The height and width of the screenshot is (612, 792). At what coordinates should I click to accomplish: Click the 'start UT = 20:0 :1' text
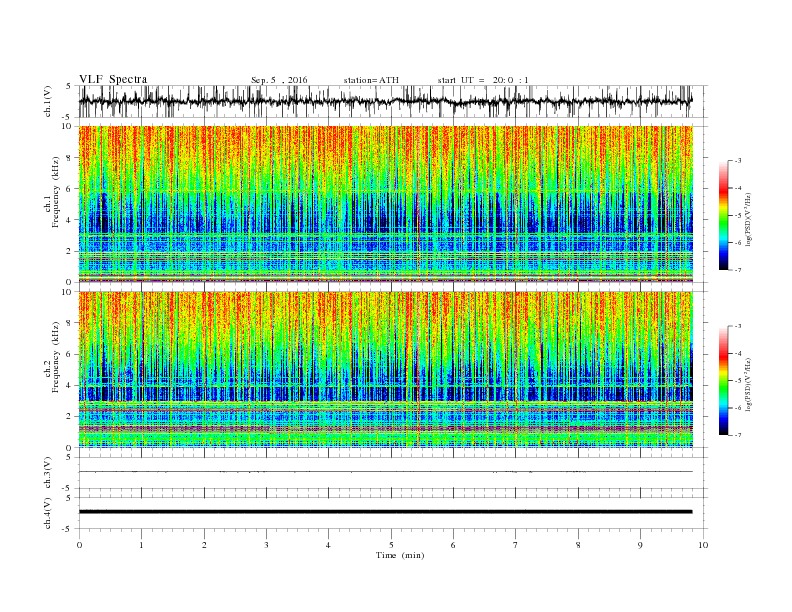(483, 80)
